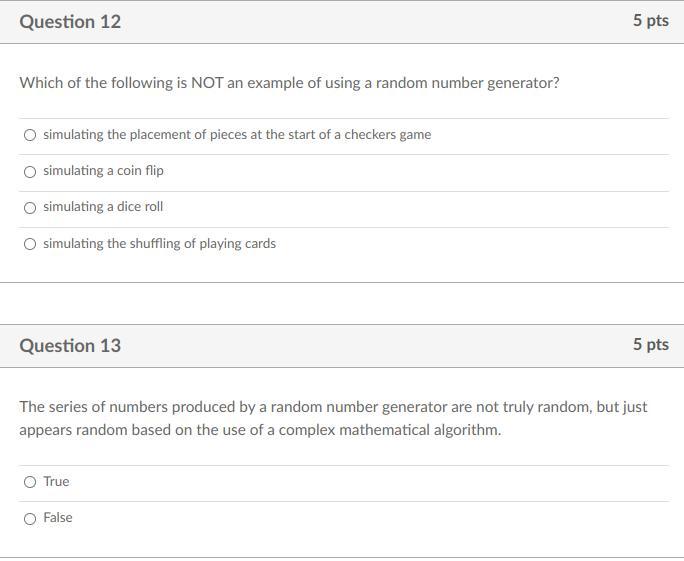Viewport: 684px width, 561px height.
Task: Click the 5 pts label of Question 12
Action: coord(650,20)
